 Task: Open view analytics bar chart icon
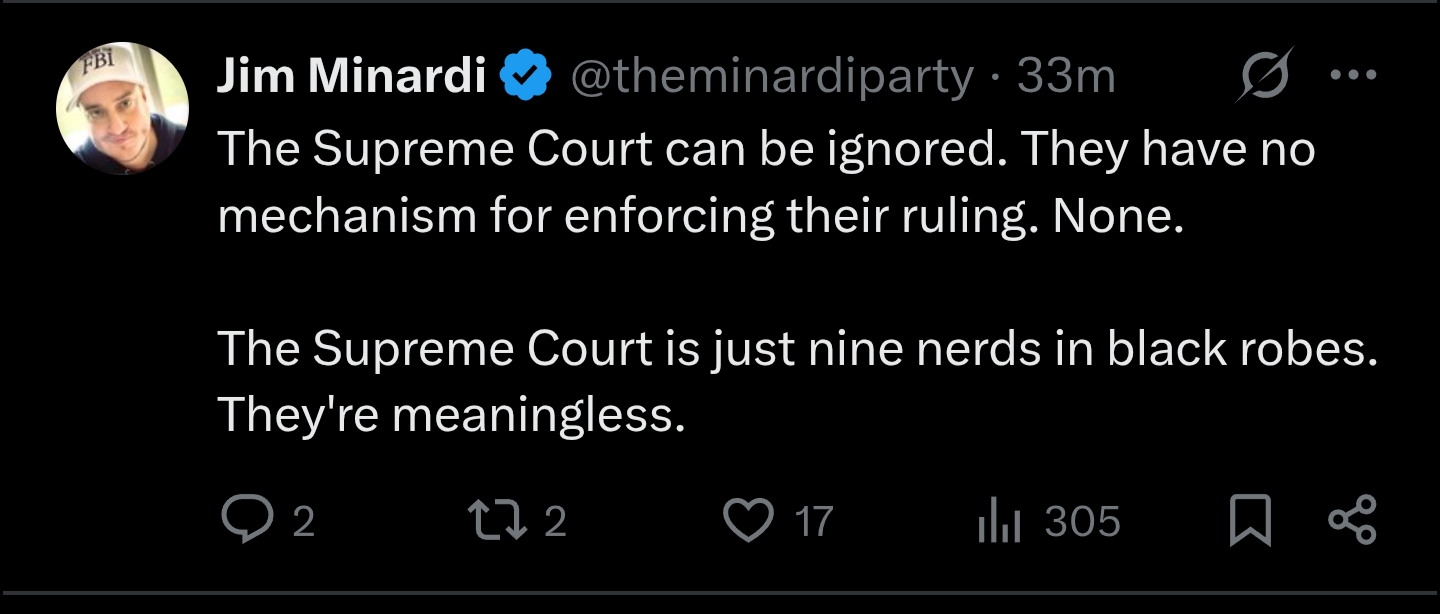[998, 522]
